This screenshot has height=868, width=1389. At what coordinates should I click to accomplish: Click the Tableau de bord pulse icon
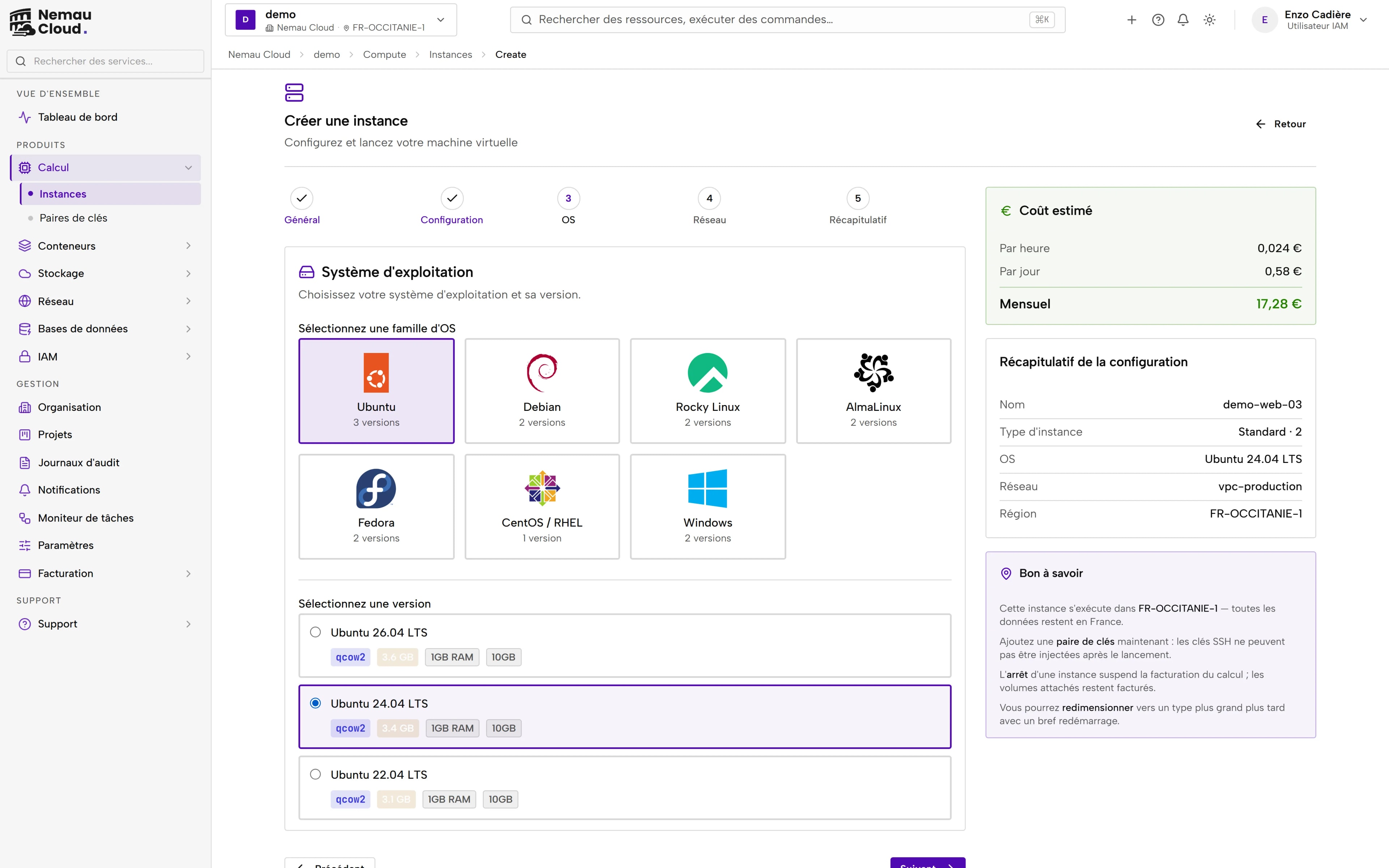click(25, 117)
